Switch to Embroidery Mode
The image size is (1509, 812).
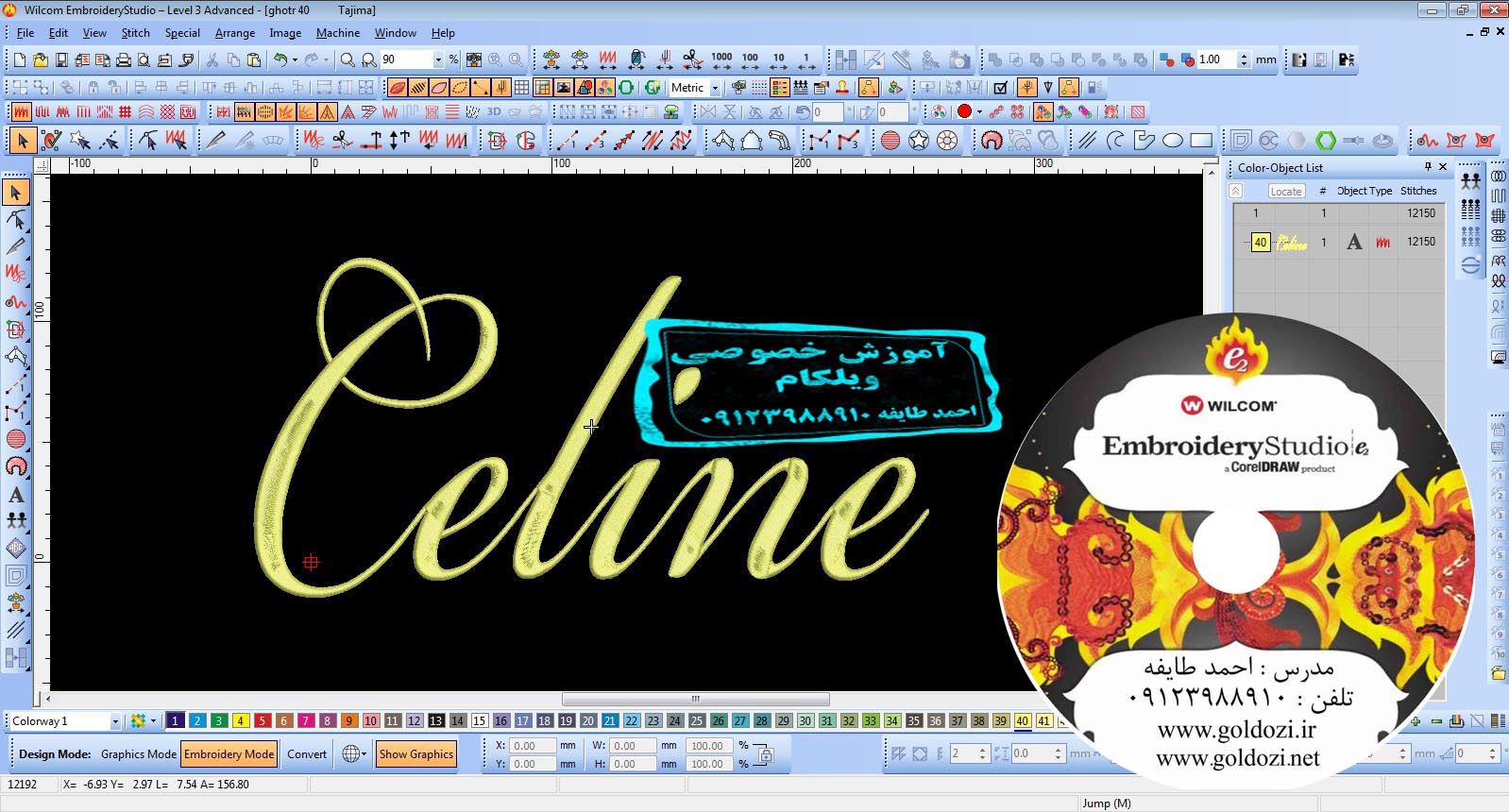229,754
